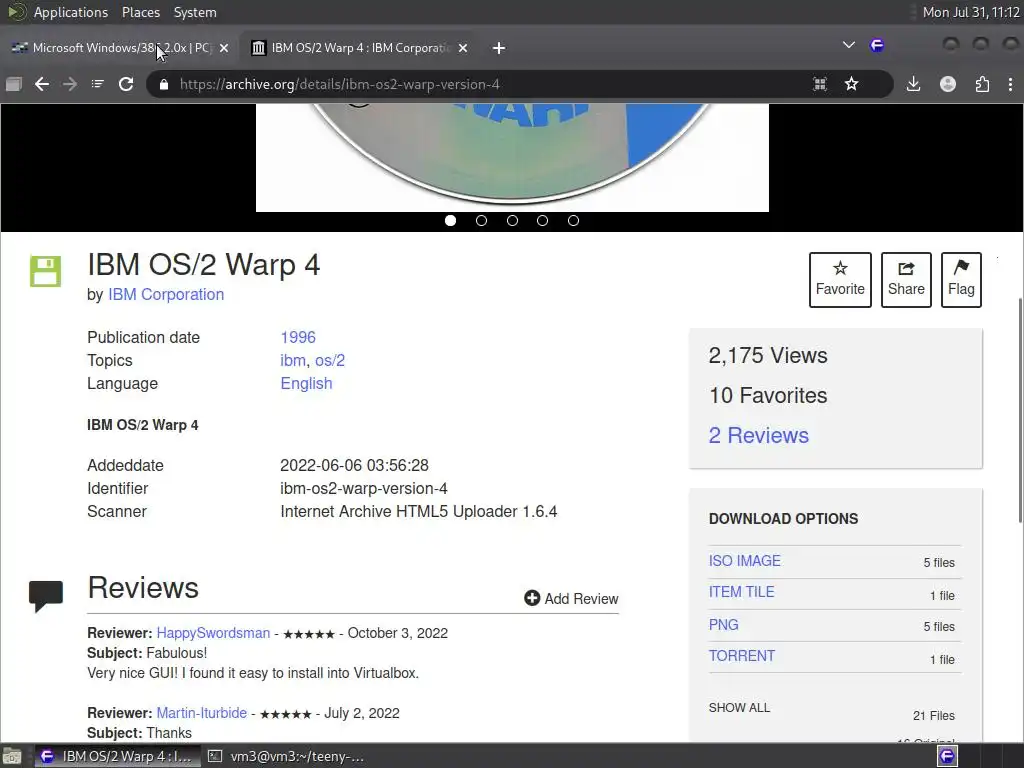Bookmark this page with the star icon
This screenshot has height=768, width=1024.
point(852,84)
